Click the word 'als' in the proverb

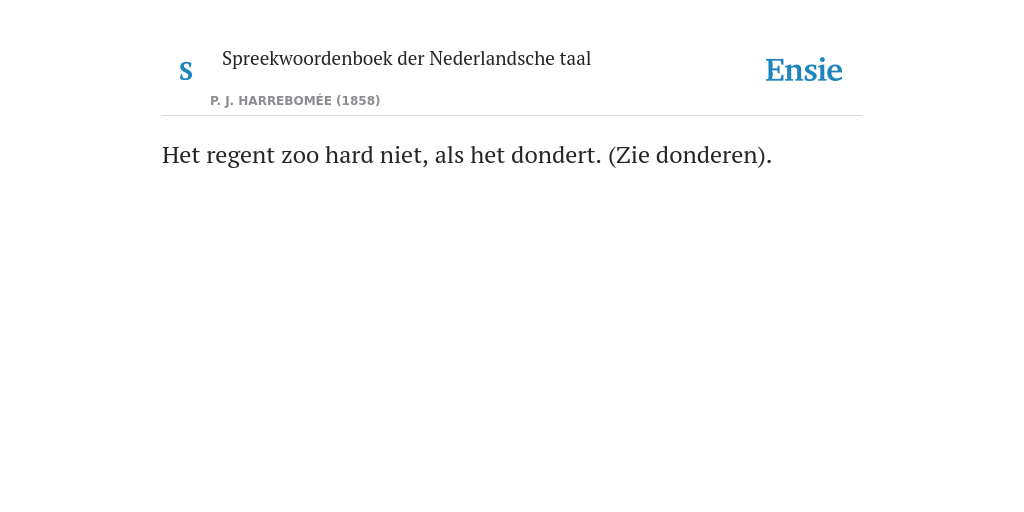pyautogui.click(x=449, y=155)
